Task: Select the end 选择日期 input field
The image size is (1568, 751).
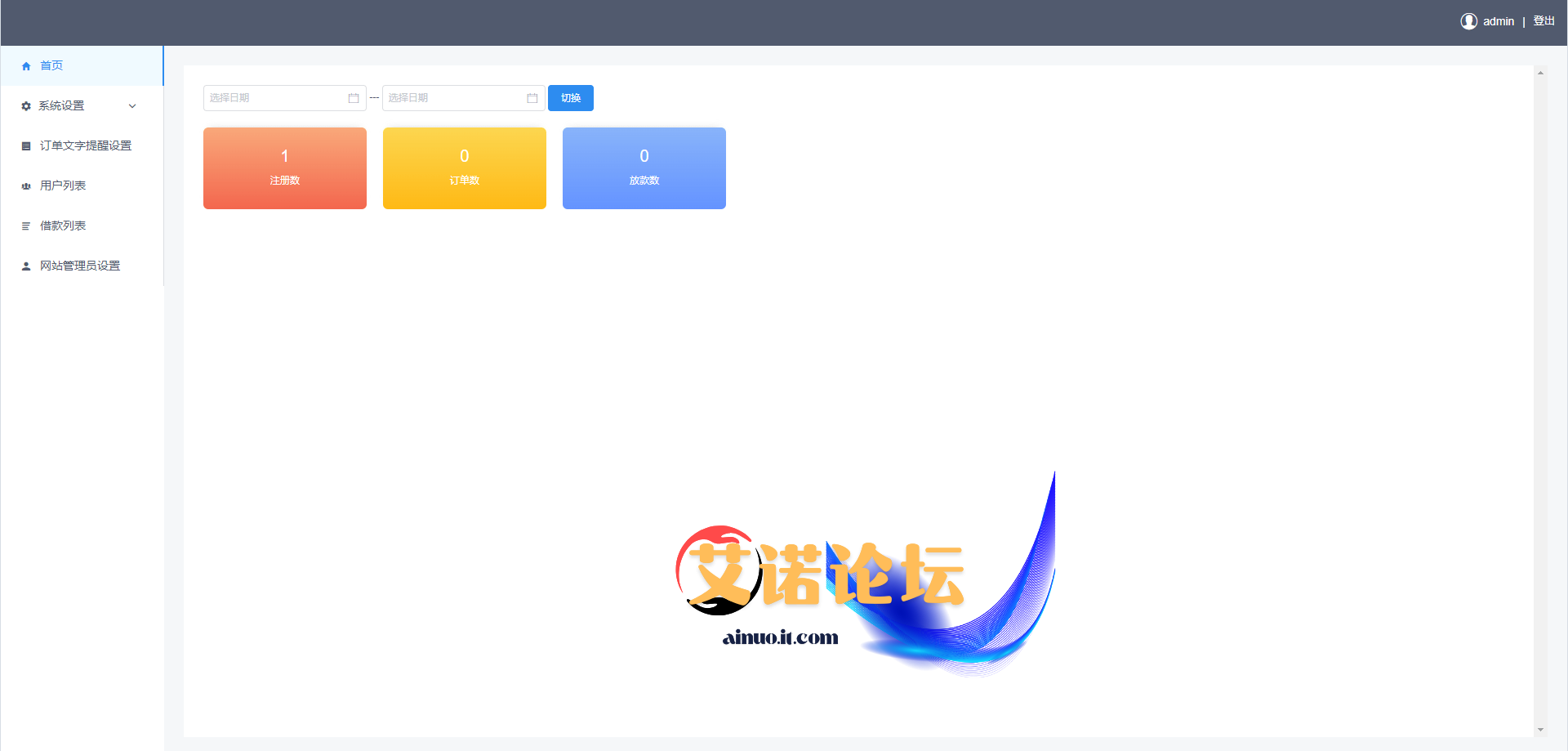Action: (463, 98)
